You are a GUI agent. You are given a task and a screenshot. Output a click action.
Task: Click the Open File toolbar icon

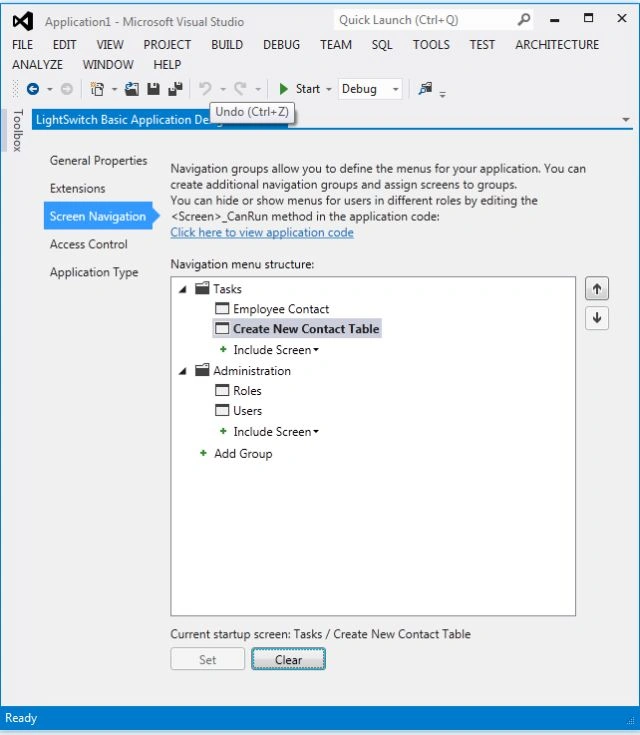(x=132, y=89)
